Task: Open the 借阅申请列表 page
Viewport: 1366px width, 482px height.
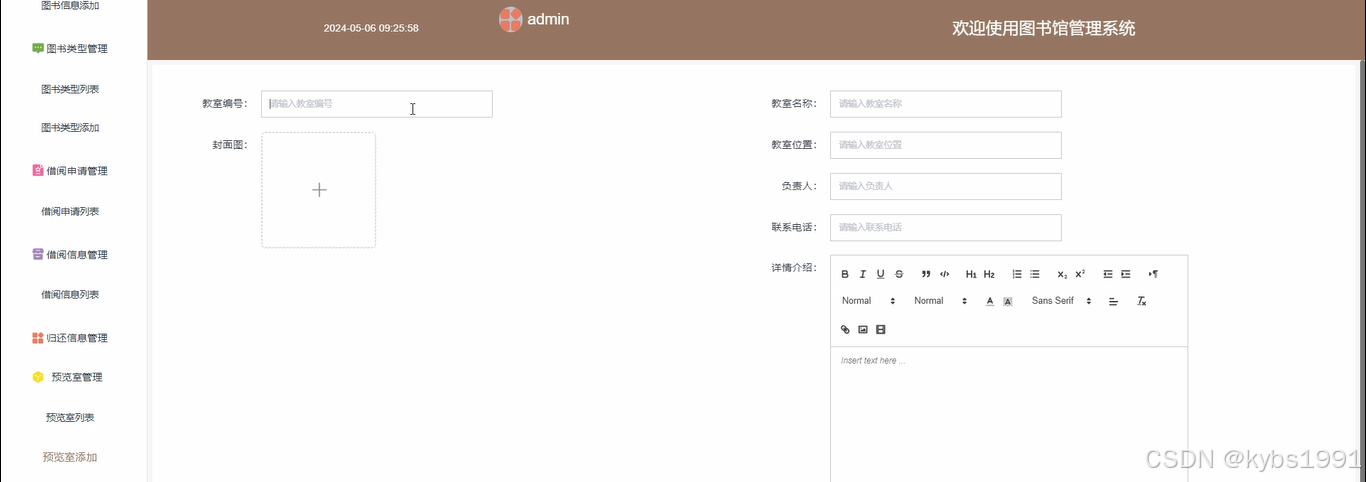Action: (70, 212)
